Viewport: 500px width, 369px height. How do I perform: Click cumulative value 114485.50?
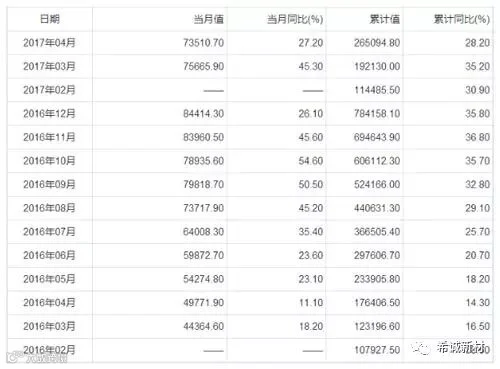(377, 90)
